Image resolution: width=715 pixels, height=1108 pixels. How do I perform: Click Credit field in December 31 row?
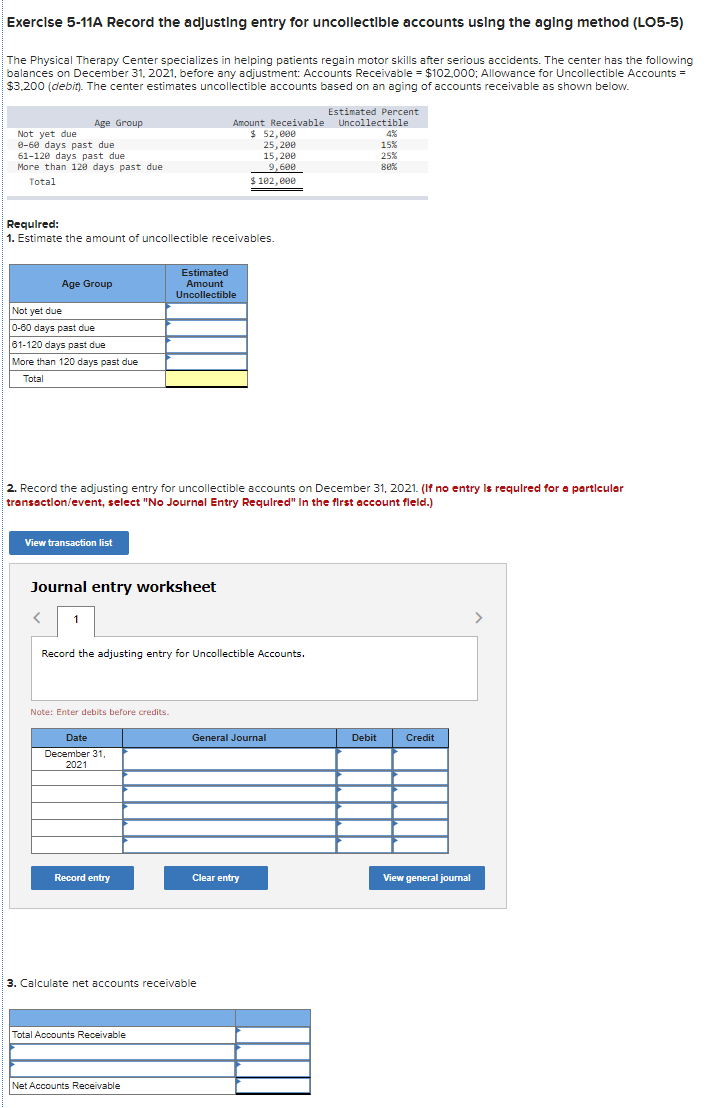click(420, 759)
